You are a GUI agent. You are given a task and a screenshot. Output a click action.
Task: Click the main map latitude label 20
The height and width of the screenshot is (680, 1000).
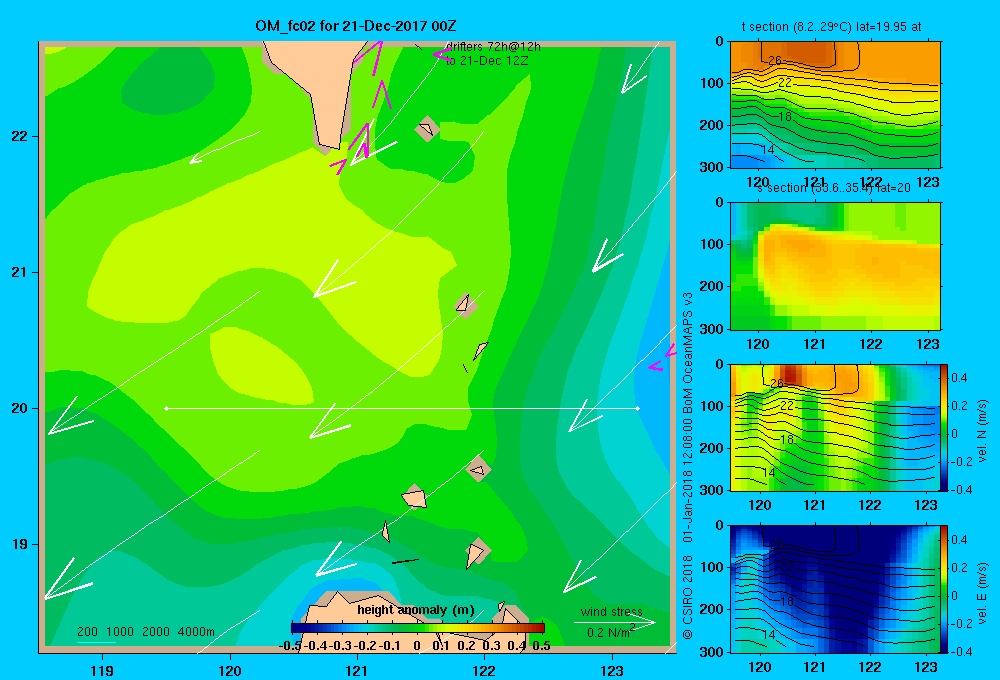pos(19,408)
